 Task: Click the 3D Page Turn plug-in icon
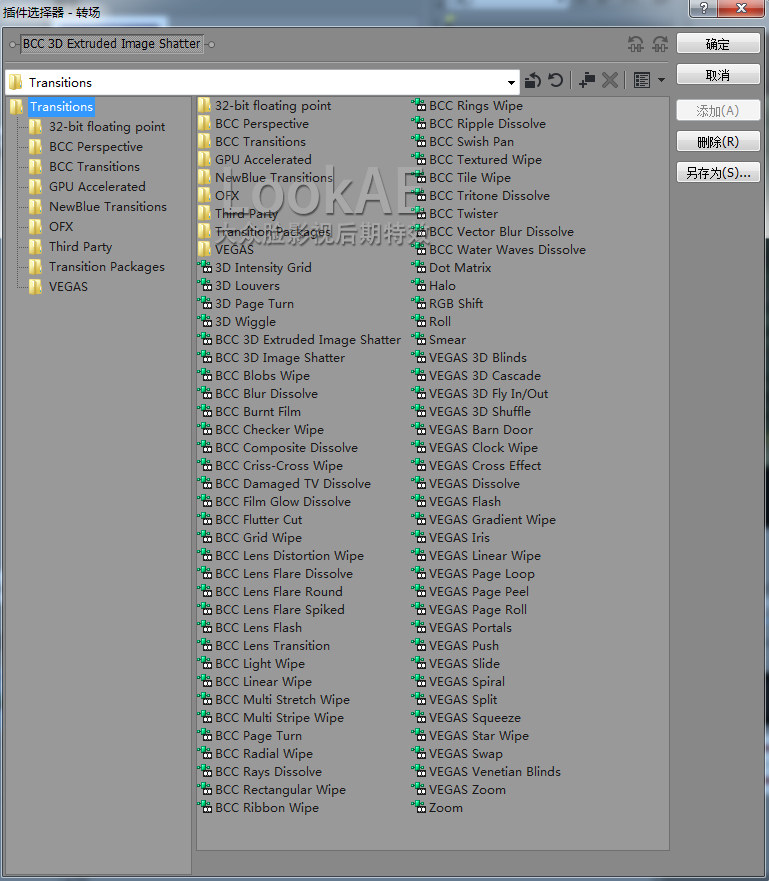point(204,303)
